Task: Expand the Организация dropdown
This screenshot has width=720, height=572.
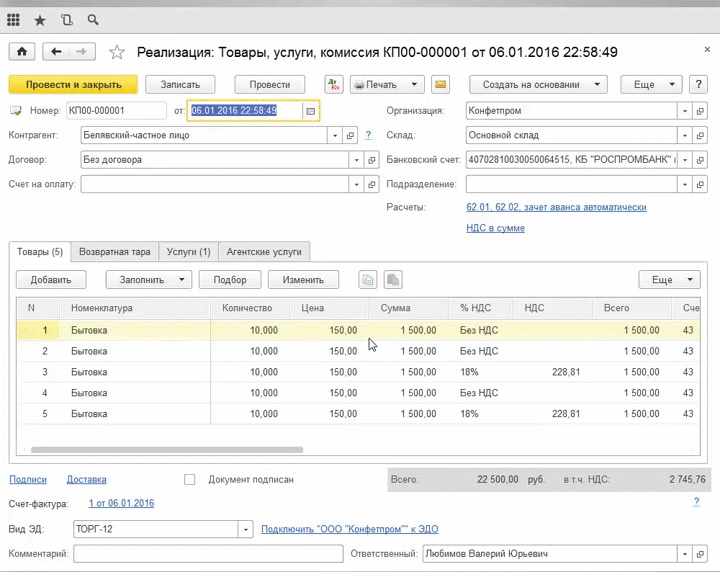Action: pyautogui.click(x=684, y=111)
